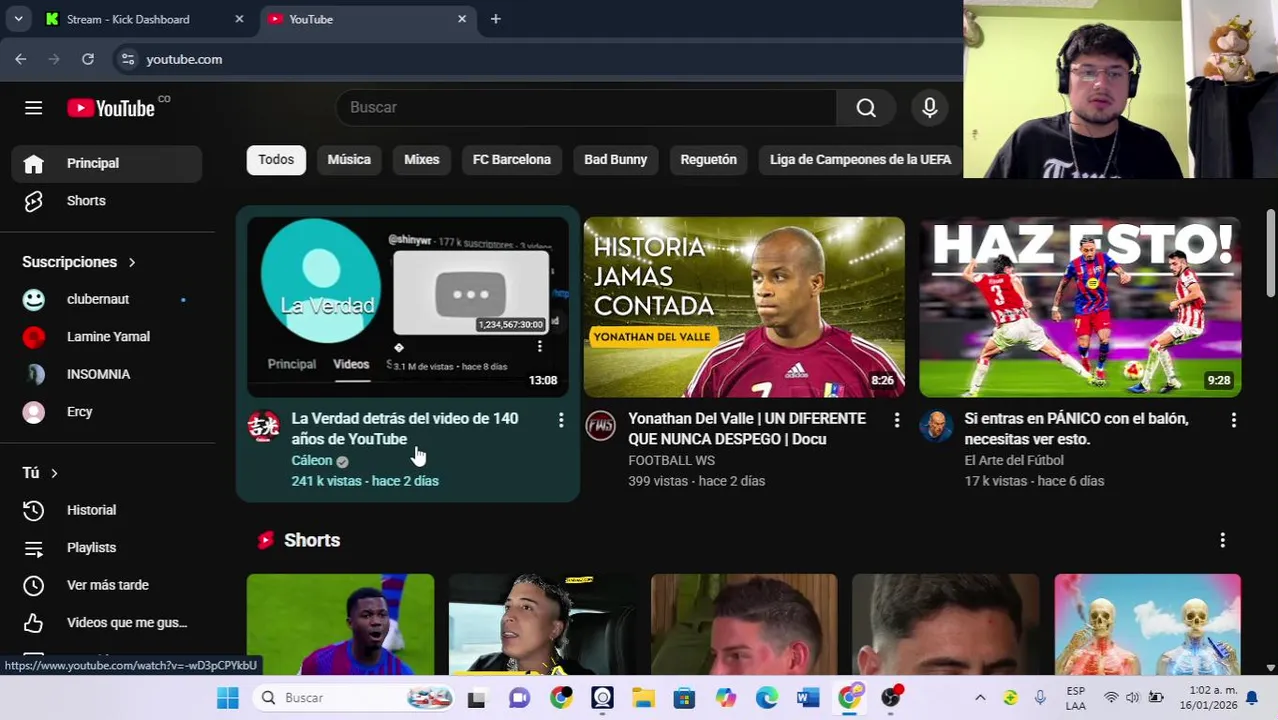Image resolution: width=1278 pixels, height=720 pixels.
Task: Expand Suscripciones section chevron
Action: [131, 262]
